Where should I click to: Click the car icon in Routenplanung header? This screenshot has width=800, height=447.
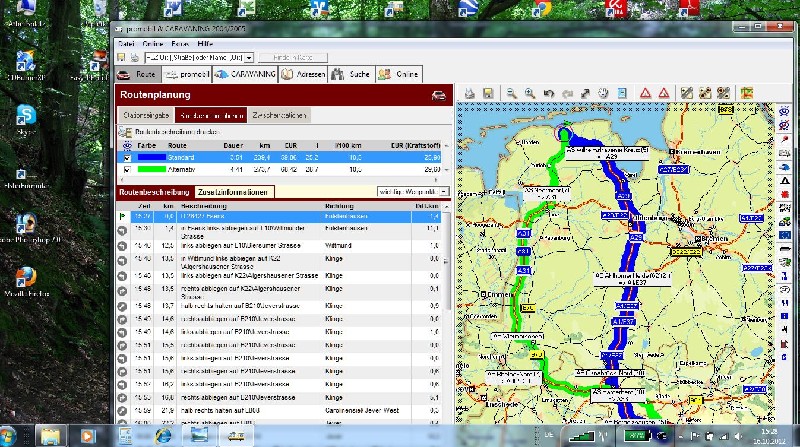437,96
